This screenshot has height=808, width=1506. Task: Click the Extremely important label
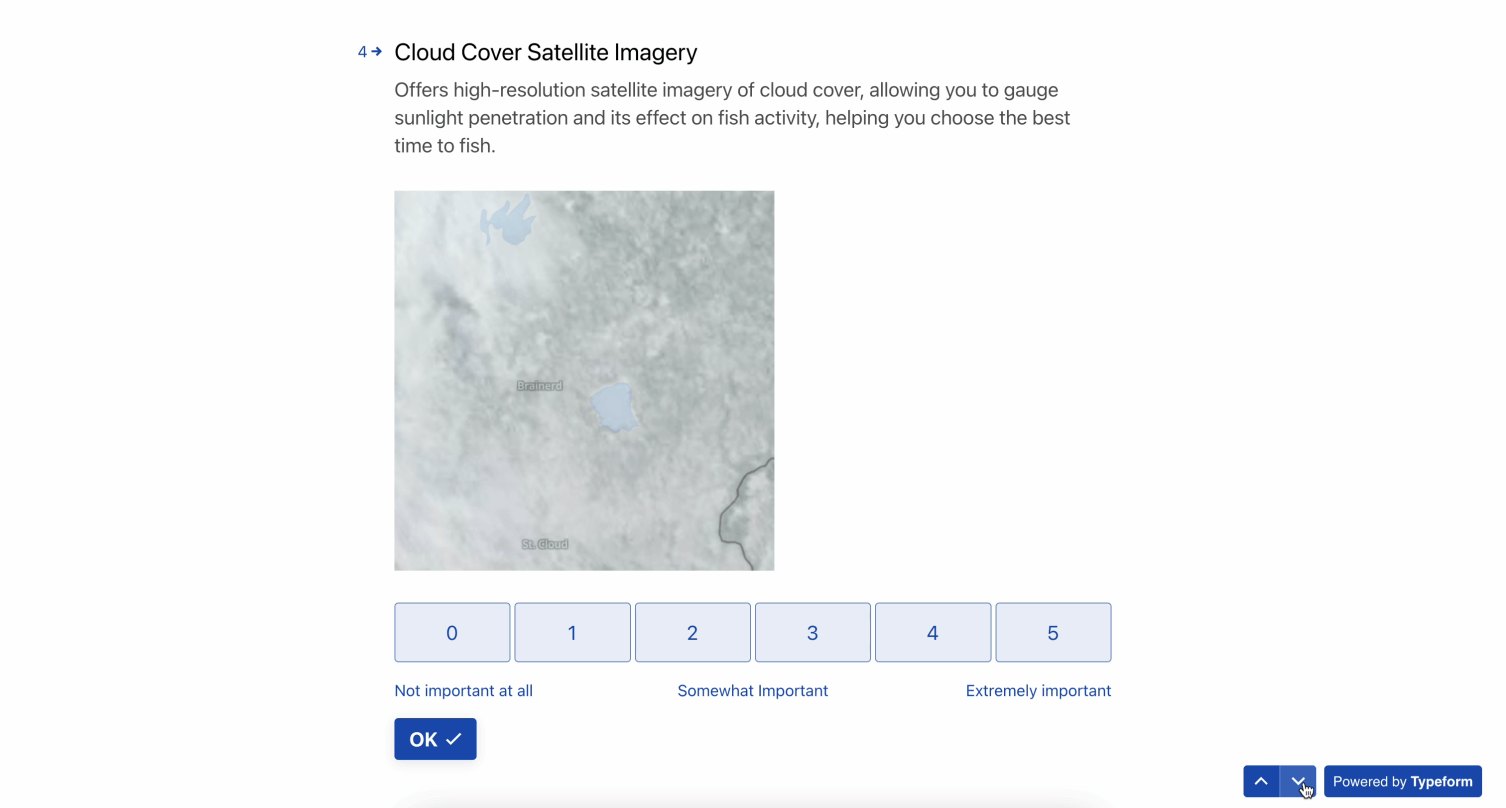[1038, 691]
